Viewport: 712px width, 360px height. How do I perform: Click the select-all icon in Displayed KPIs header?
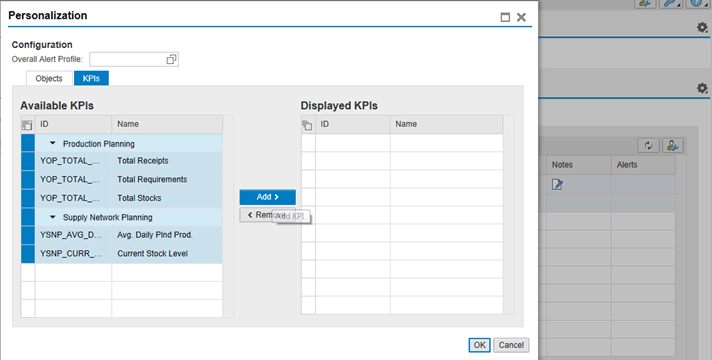coord(307,125)
